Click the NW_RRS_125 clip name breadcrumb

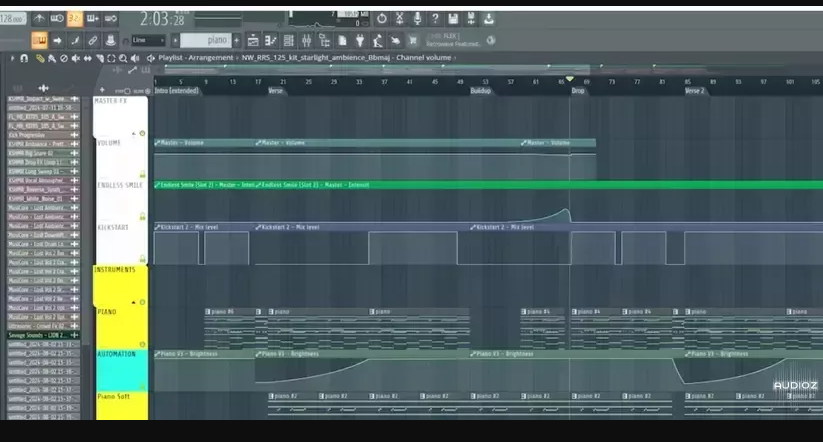[315, 58]
